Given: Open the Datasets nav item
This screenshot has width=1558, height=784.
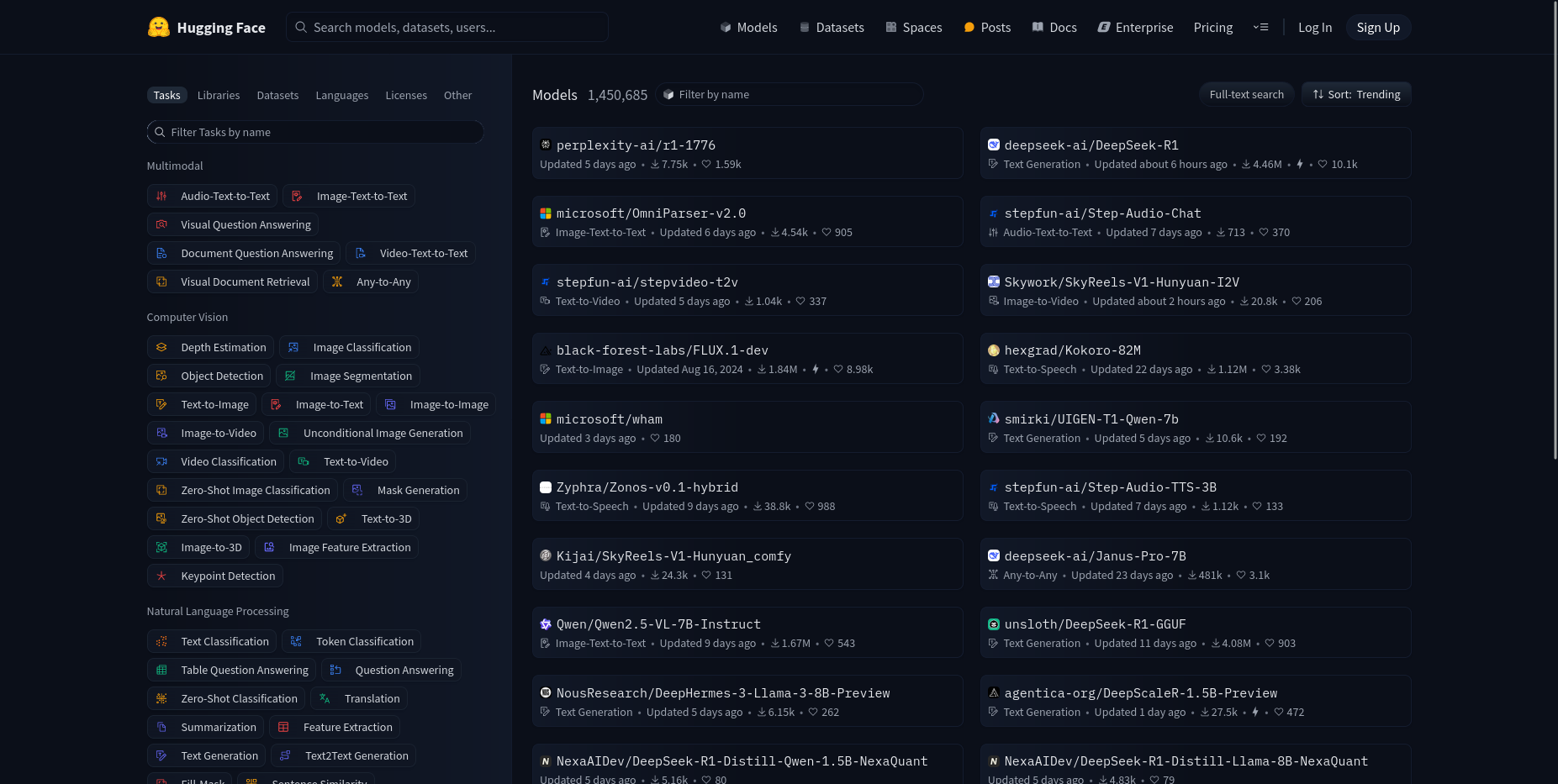Looking at the screenshot, I should pyautogui.click(x=832, y=28).
